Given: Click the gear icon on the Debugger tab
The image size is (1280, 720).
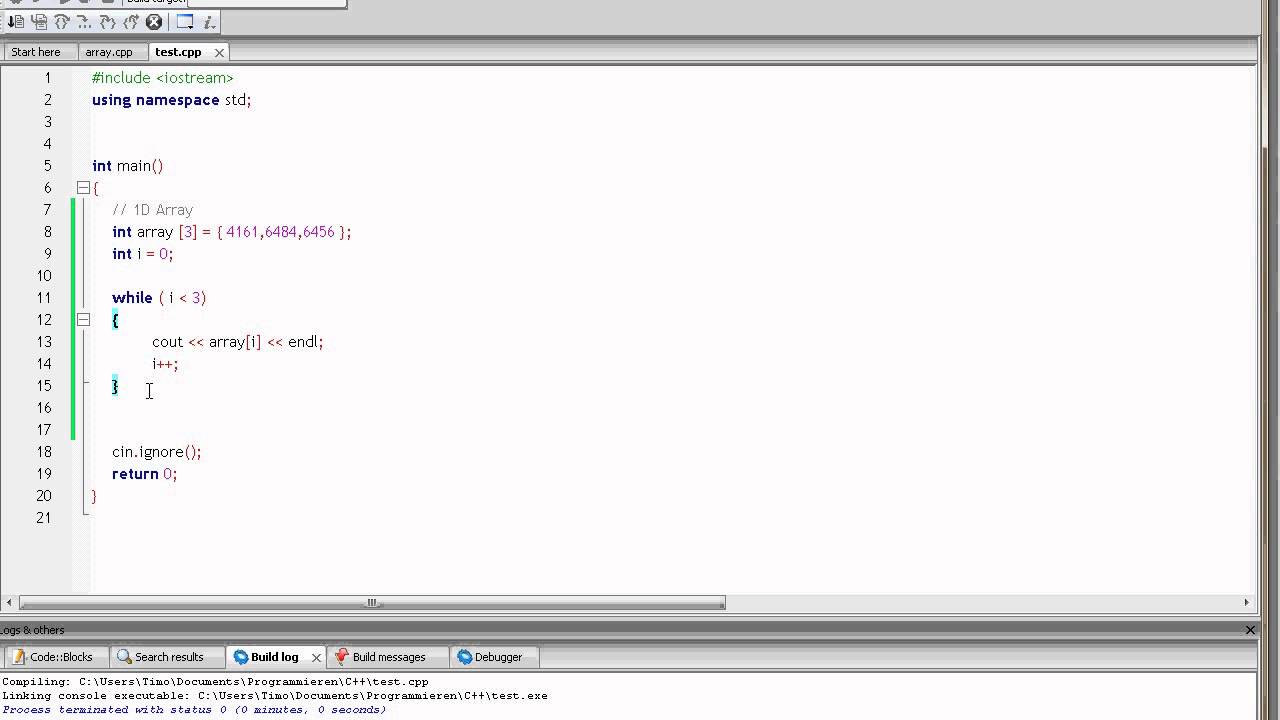Looking at the screenshot, I should (465, 657).
